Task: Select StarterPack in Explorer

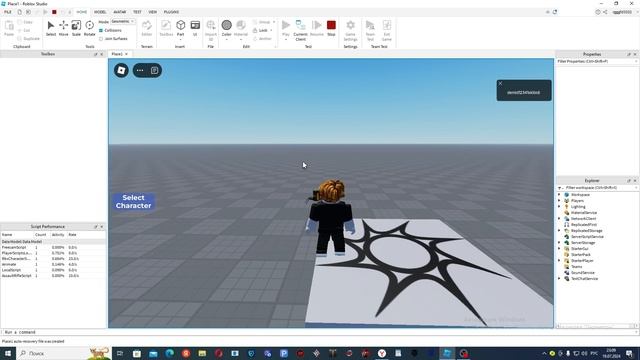Action: 581,255
